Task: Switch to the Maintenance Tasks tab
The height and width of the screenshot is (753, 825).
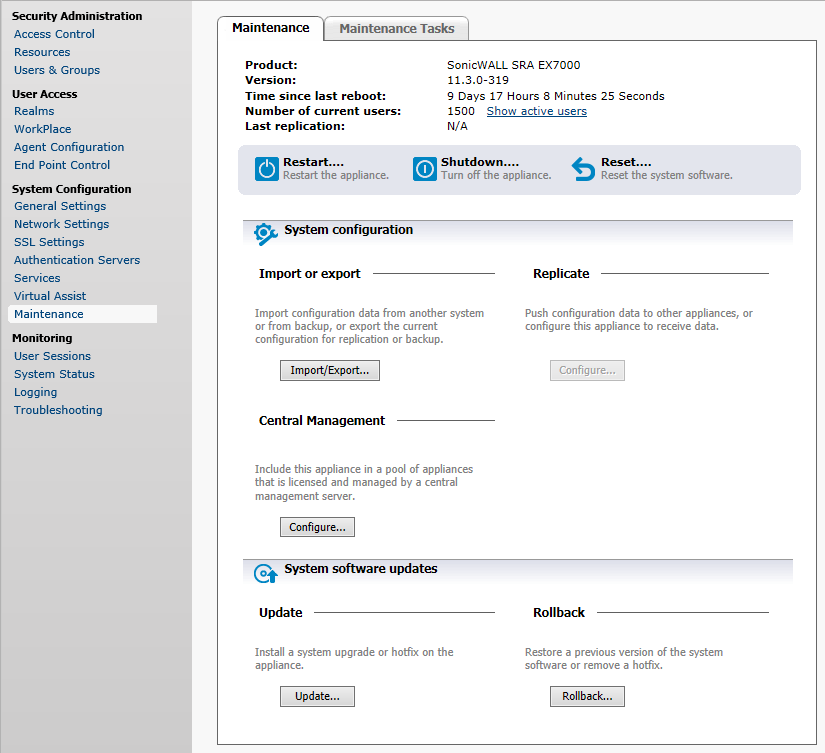Action: [397, 28]
